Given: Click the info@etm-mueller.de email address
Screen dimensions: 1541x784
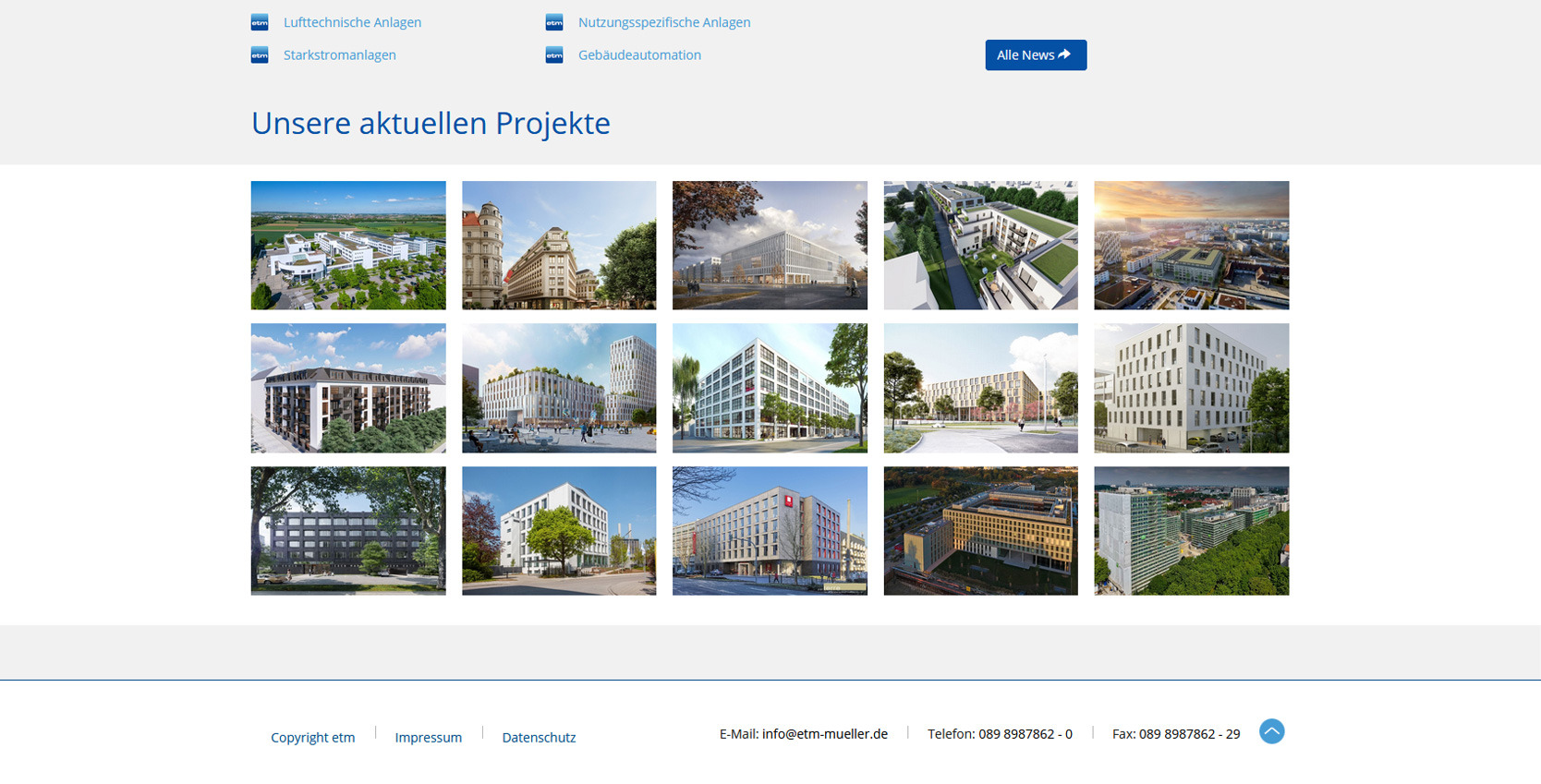Looking at the screenshot, I should (824, 734).
